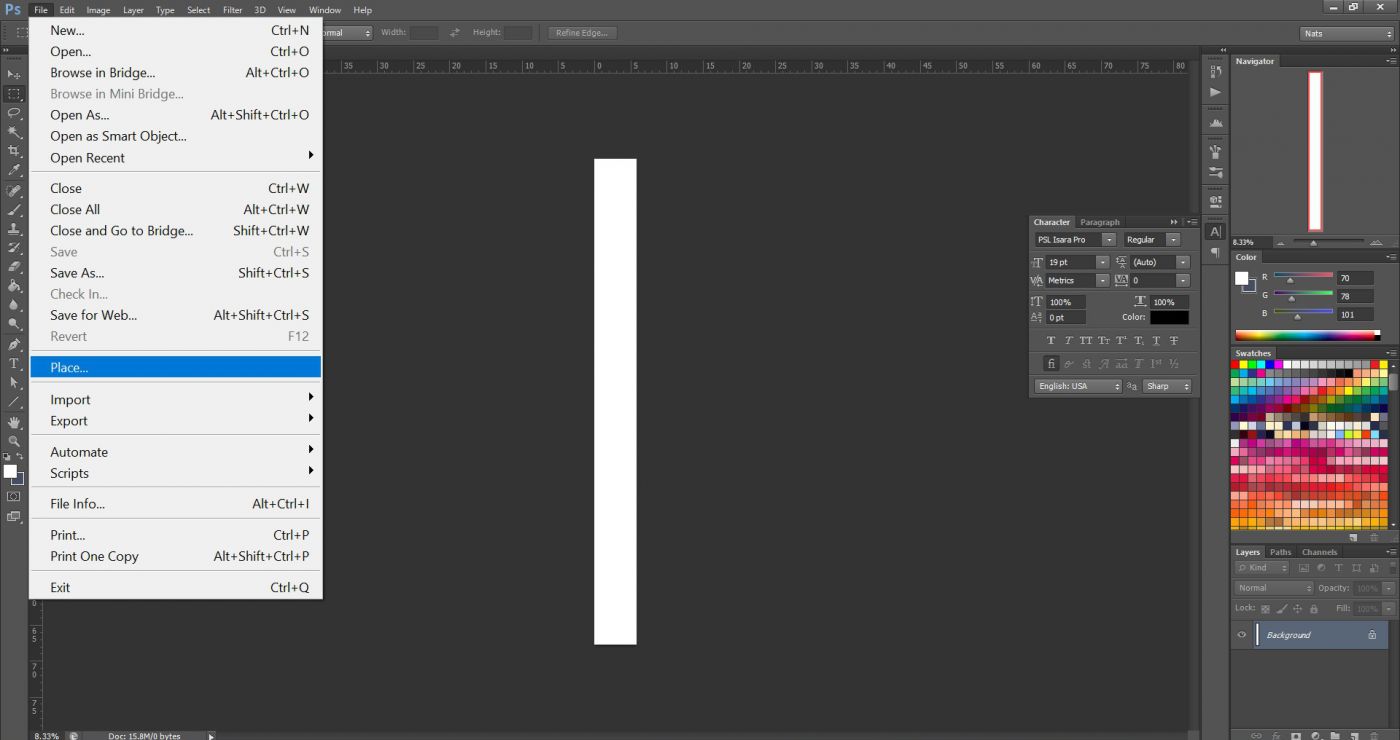Toggle Strikethrough in Character panel
1400x740 pixels.
pyautogui.click(x=1174, y=341)
